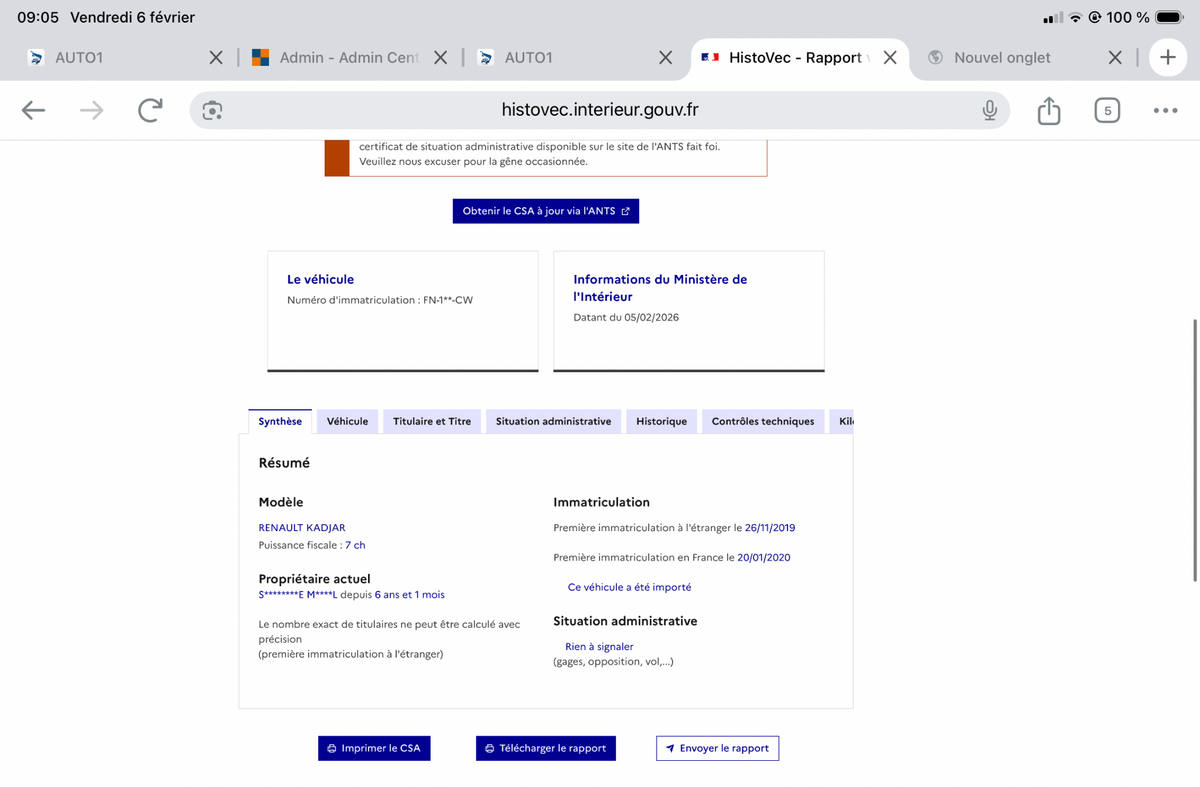Open the three-dot browser menu
1200x788 pixels.
pos(1165,110)
